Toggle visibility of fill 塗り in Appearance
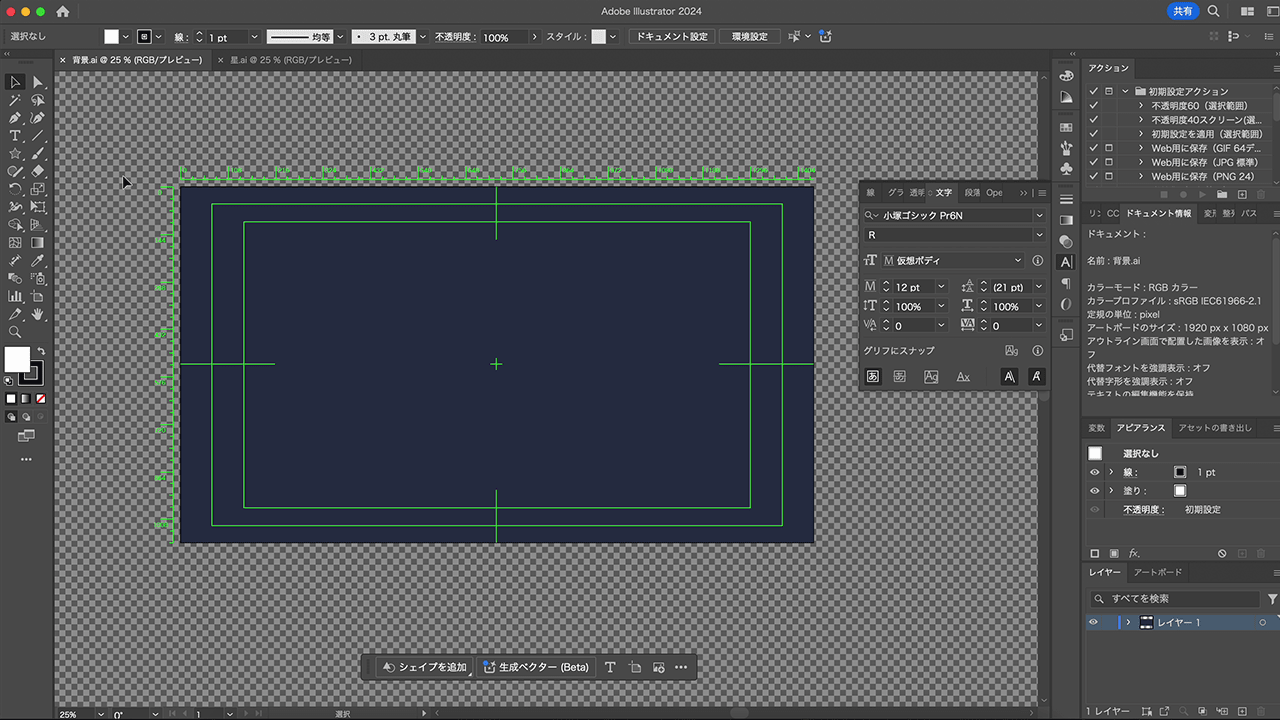 pos(1094,491)
